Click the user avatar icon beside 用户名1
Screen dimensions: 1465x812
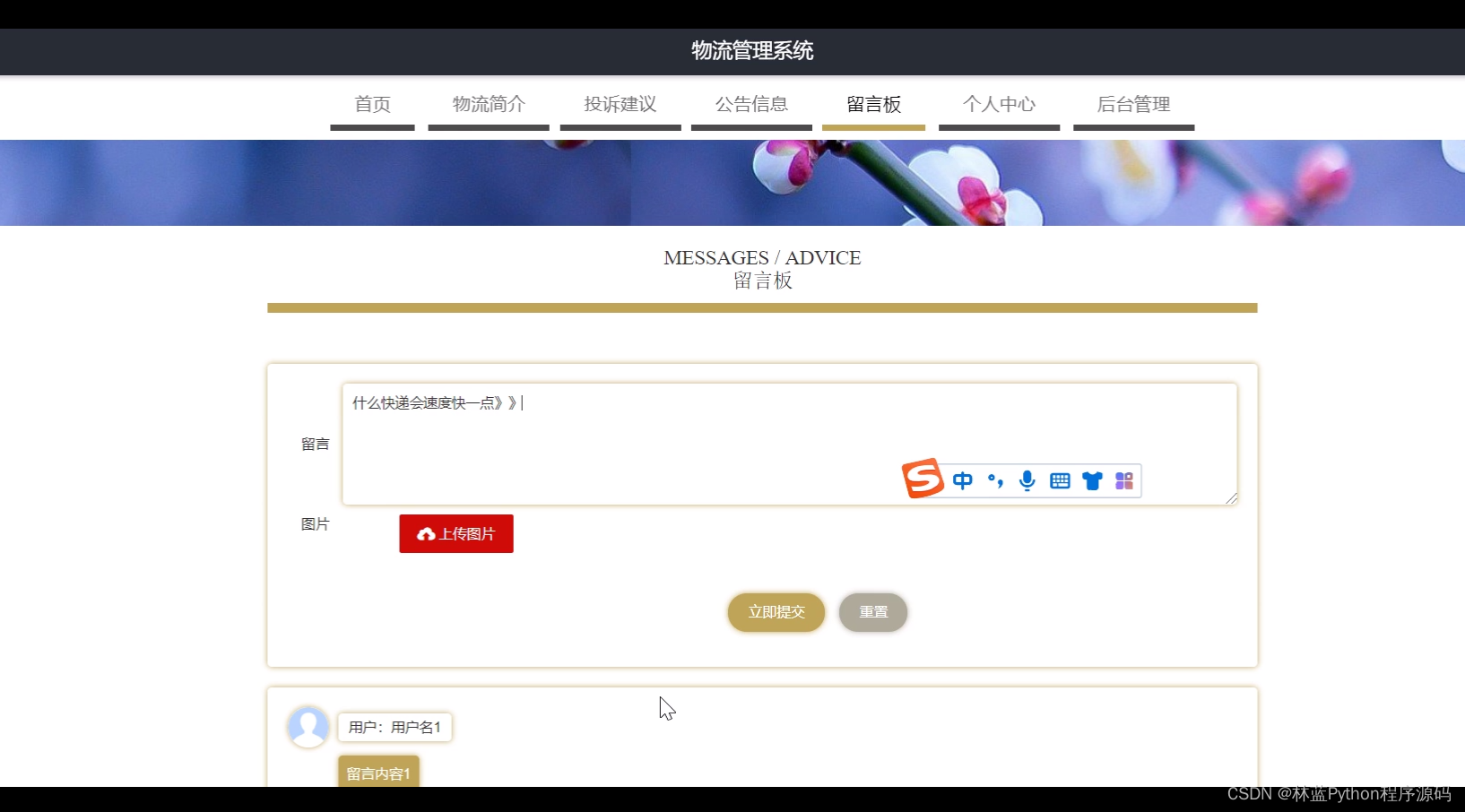tap(308, 727)
